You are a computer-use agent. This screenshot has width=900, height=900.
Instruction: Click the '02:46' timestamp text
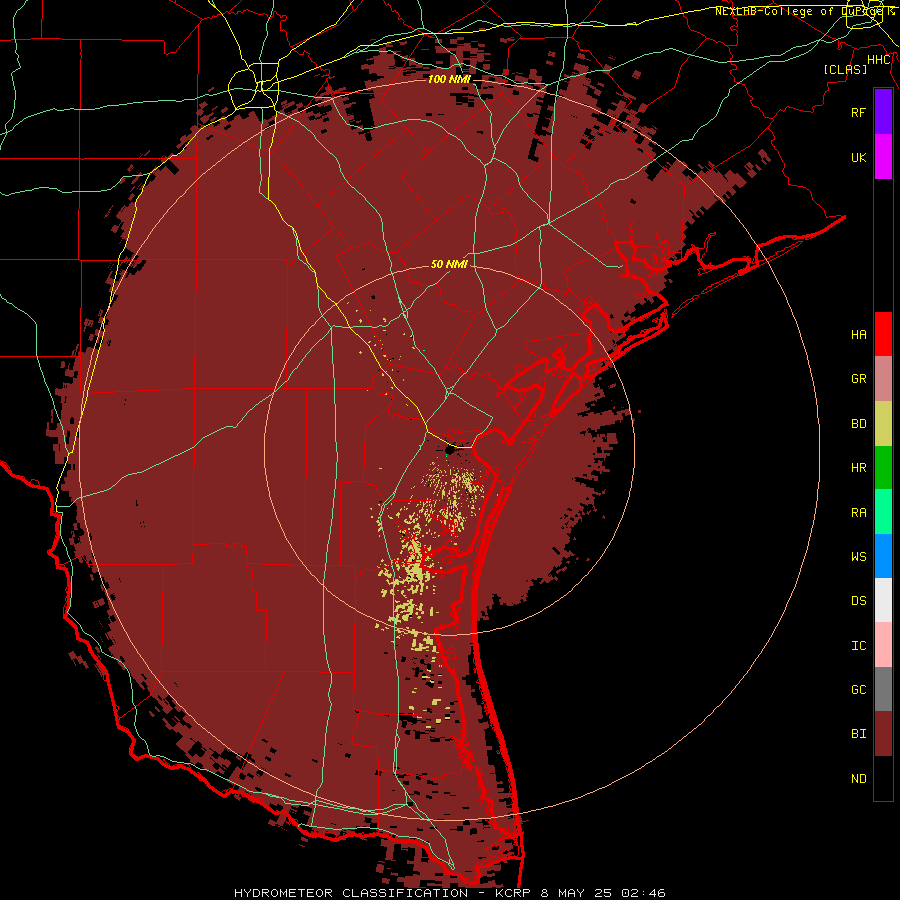[x=645, y=893]
